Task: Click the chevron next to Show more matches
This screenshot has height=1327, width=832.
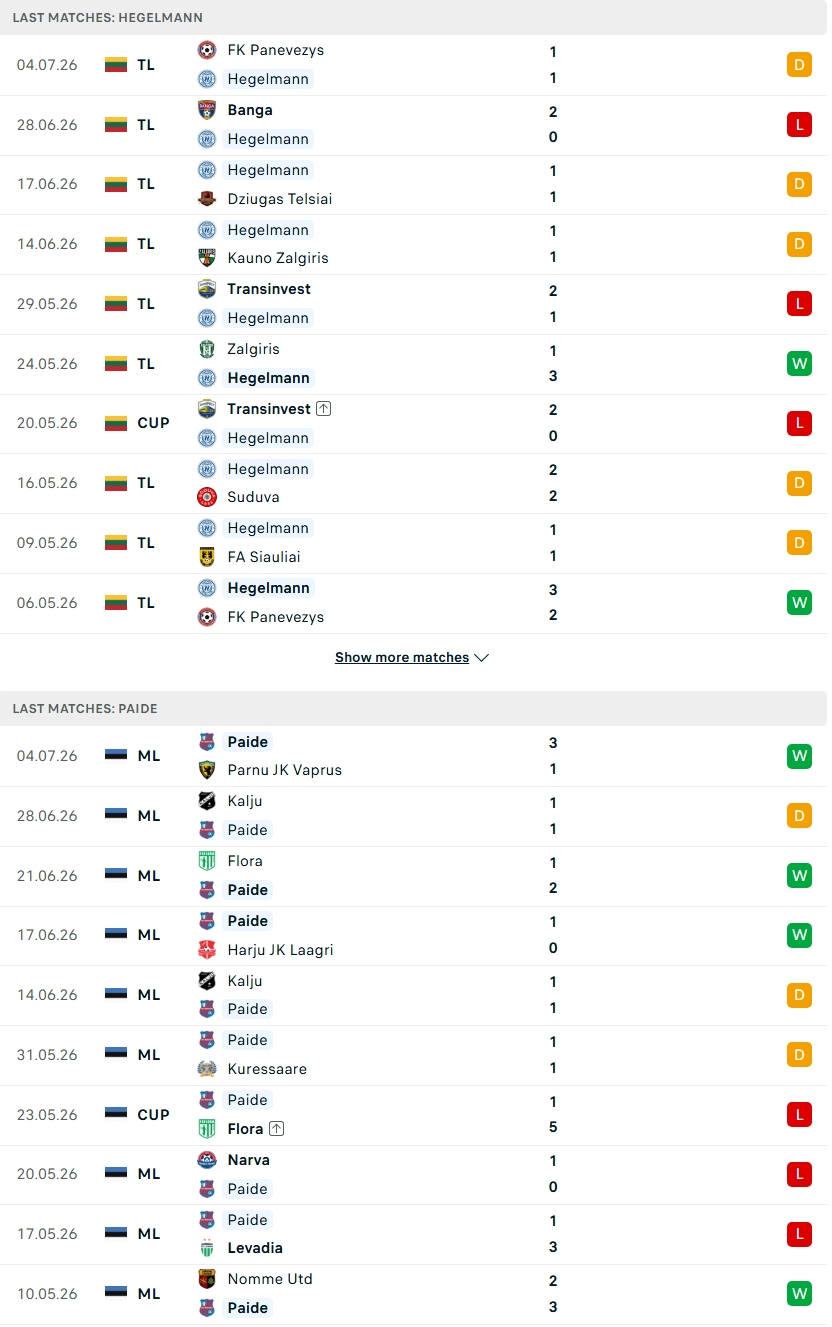Action: (x=481, y=658)
